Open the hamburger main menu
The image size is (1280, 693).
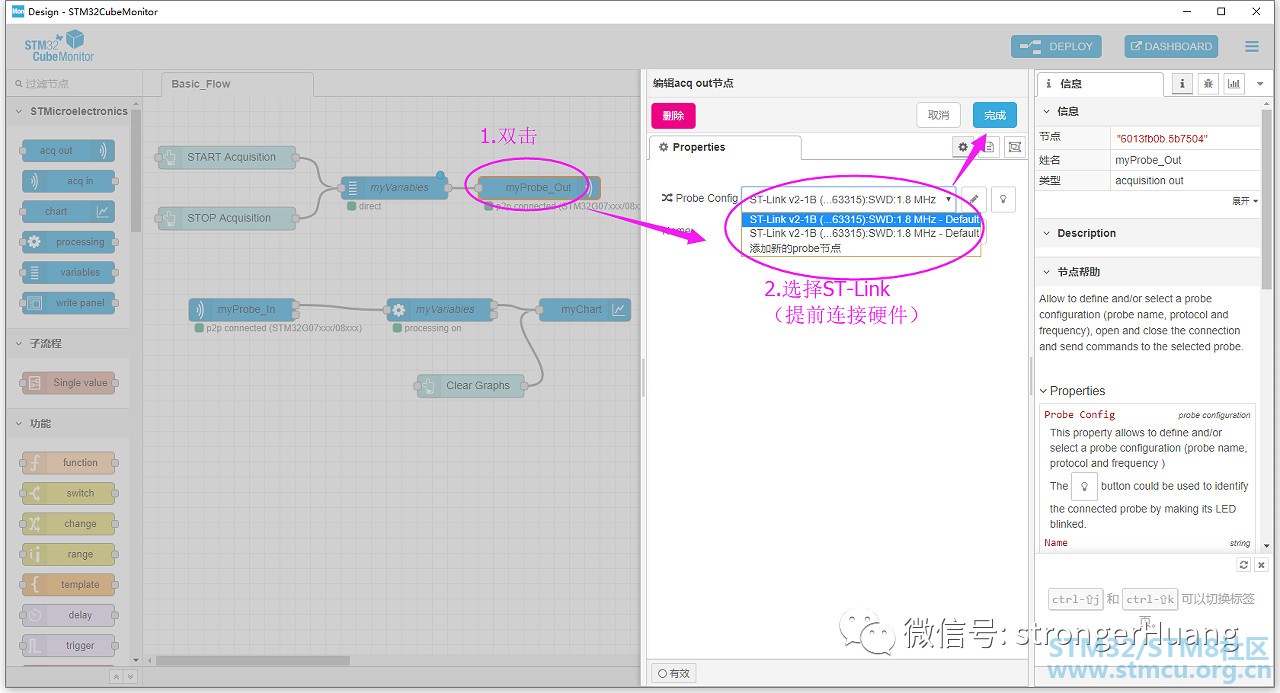click(1252, 46)
